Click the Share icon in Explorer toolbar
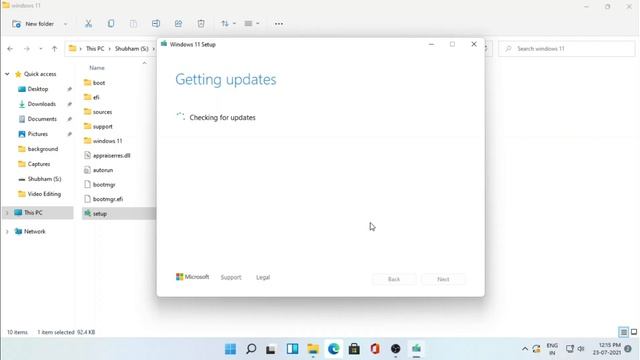Viewport: 640px width, 360px height. 178,24
